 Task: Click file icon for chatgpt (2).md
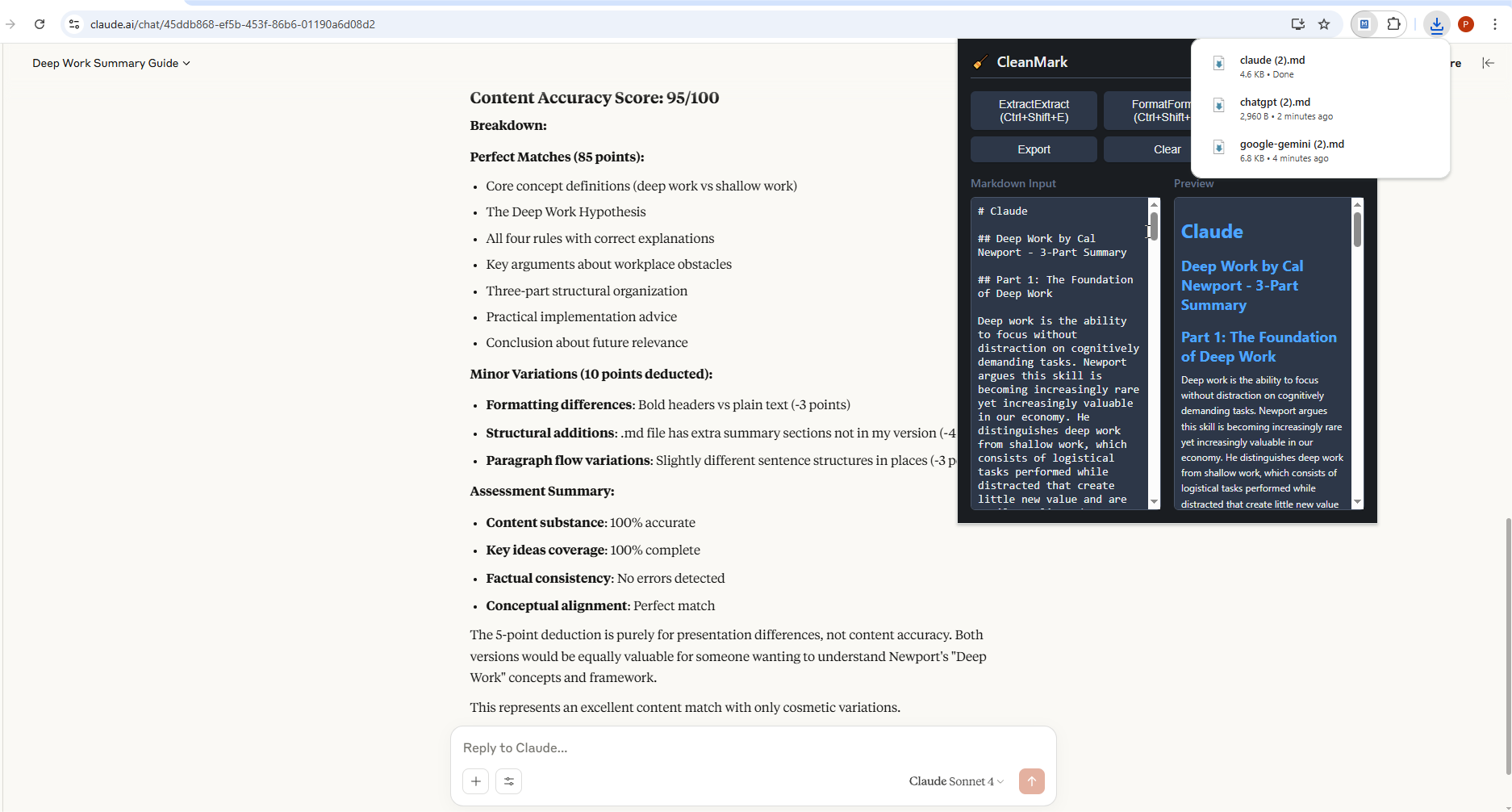pos(1219,106)
